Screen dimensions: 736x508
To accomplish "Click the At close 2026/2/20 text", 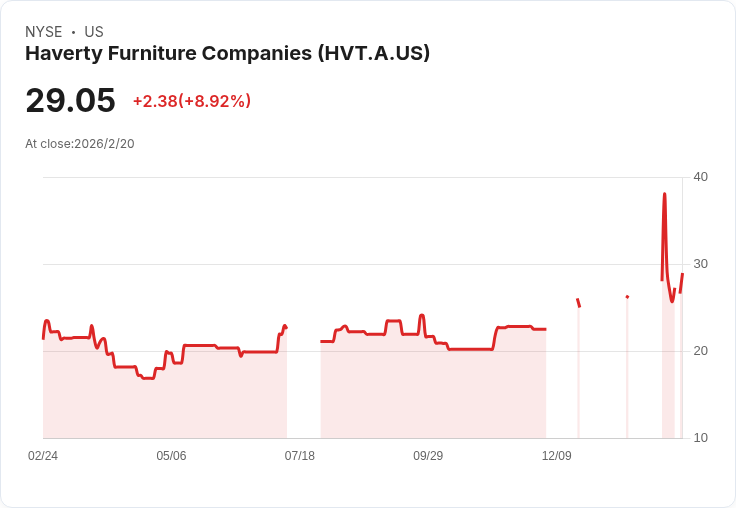I will click(x=80, y=144).
